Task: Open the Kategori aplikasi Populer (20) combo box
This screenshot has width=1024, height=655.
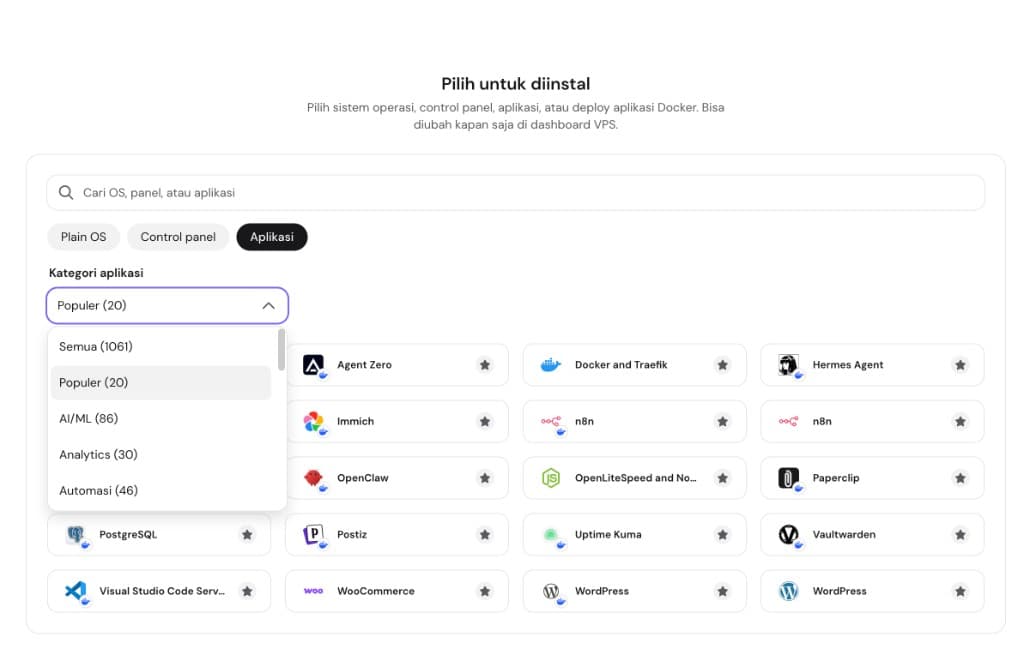Action: pyautogui.click(x=167, y=306)
